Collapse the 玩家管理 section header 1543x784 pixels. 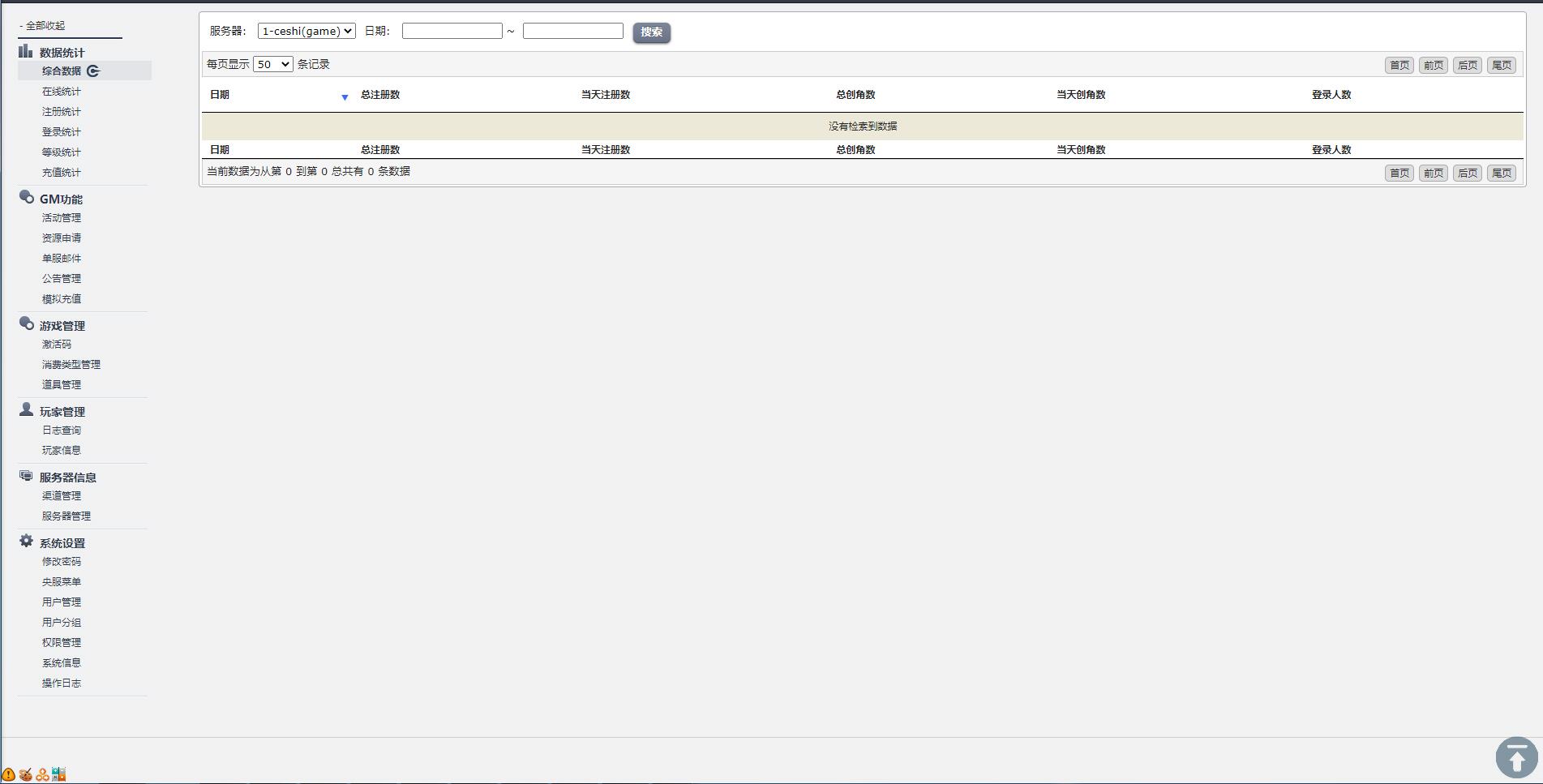coord(62,412)
